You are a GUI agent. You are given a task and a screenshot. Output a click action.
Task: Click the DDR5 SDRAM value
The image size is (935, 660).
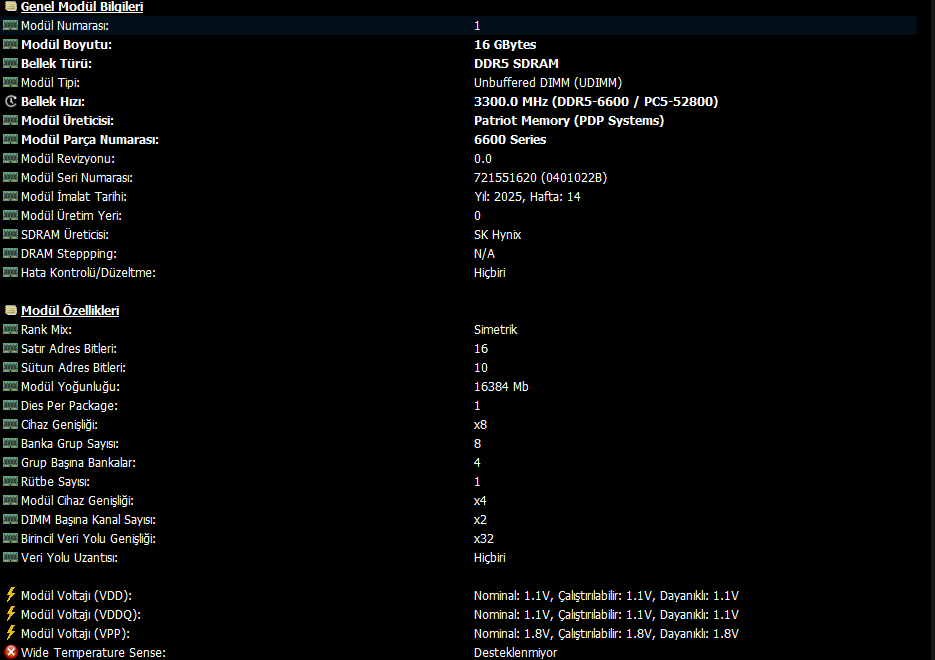tap(516, 64)
